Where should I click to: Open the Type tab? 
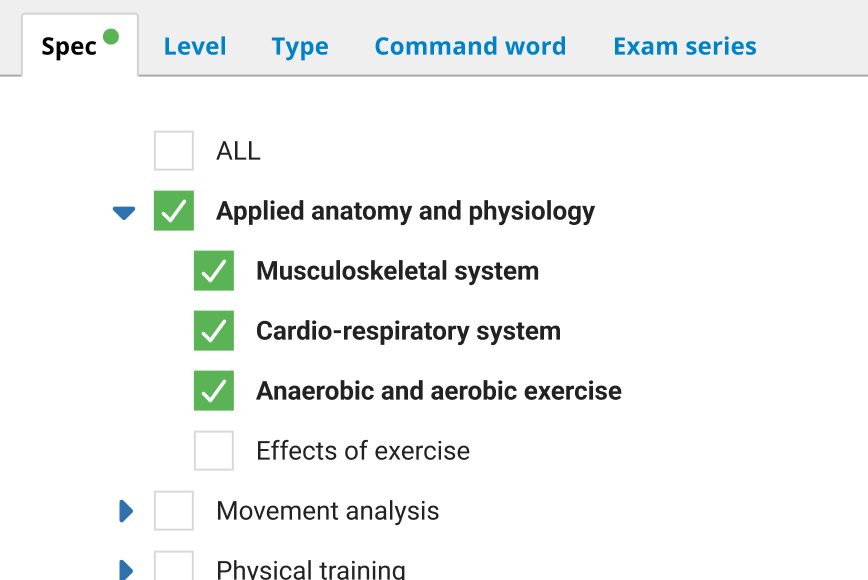pos(300,46)
